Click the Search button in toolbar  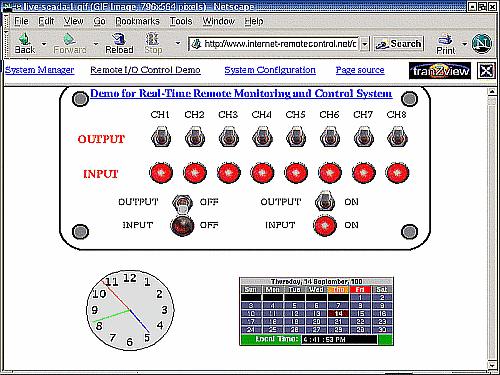click(x=398, y=44)
